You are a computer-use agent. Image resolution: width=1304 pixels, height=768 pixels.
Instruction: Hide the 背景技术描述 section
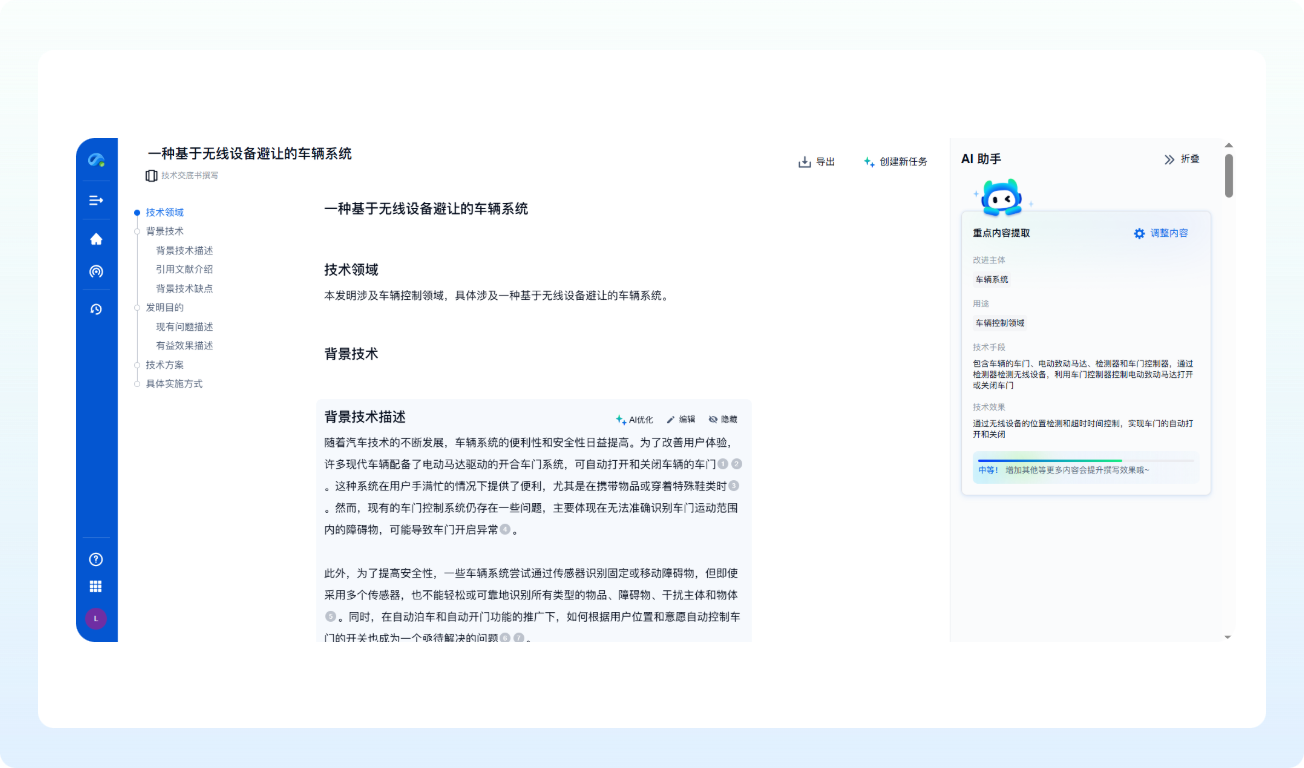click(723, 420)
